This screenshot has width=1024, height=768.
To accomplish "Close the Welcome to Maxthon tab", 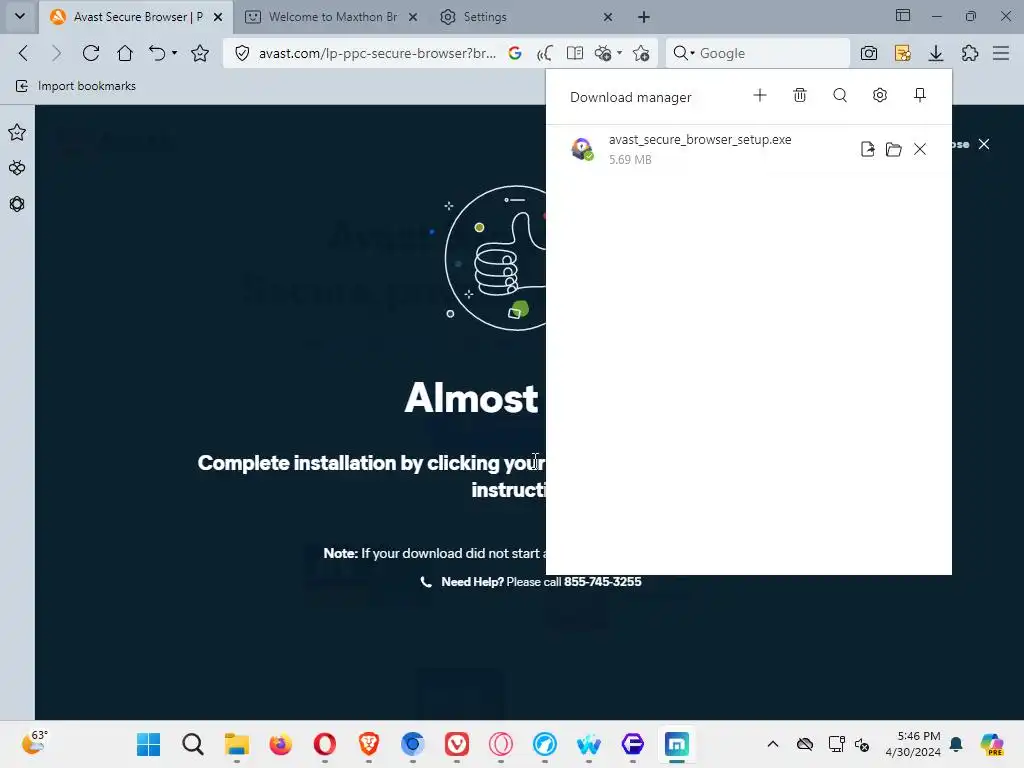I will click(413, 17).
